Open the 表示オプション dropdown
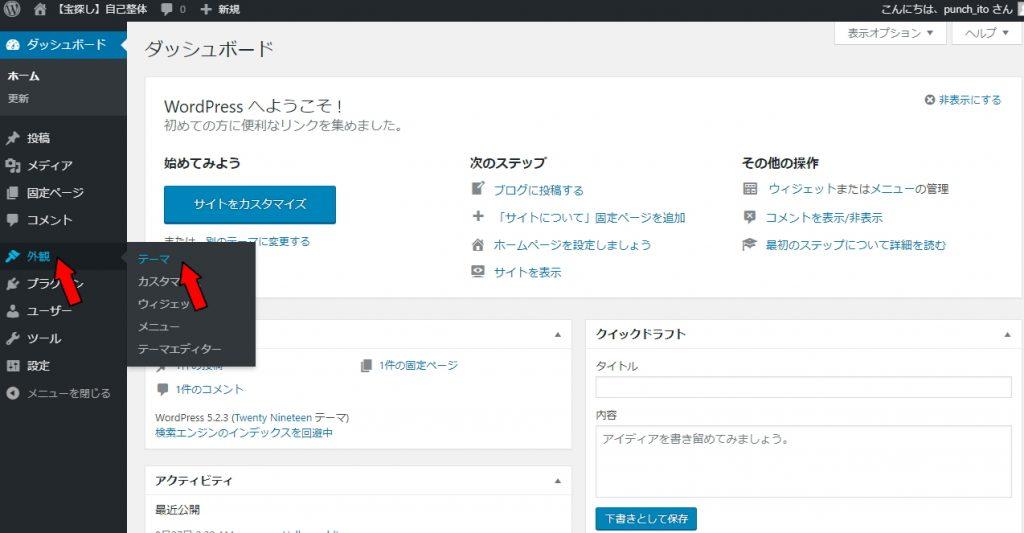This screenshot has width=1024, height=533. [x=890, y=33]
